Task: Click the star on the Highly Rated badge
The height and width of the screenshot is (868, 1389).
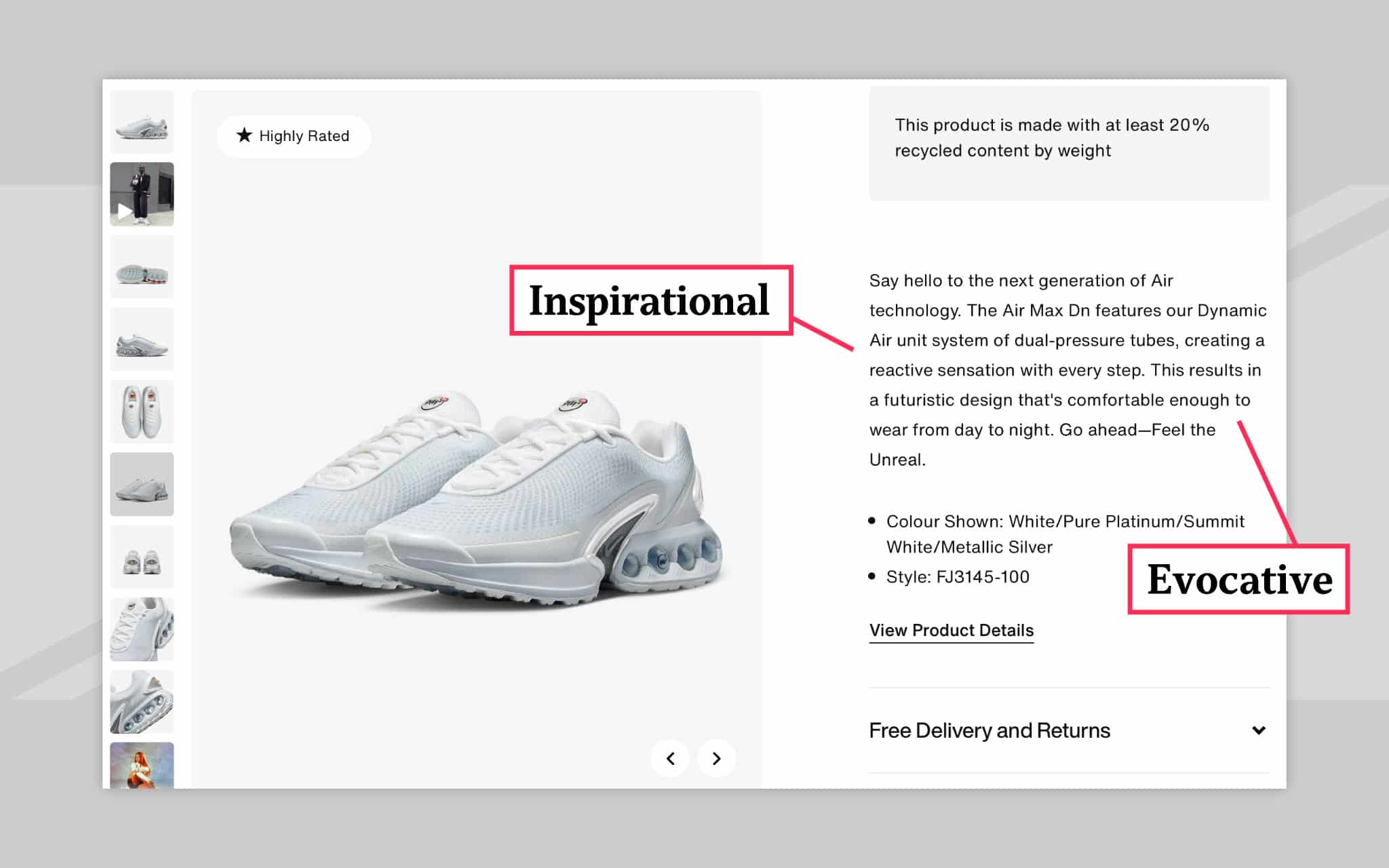Action: pyautogui.click(x=244, y=136)
